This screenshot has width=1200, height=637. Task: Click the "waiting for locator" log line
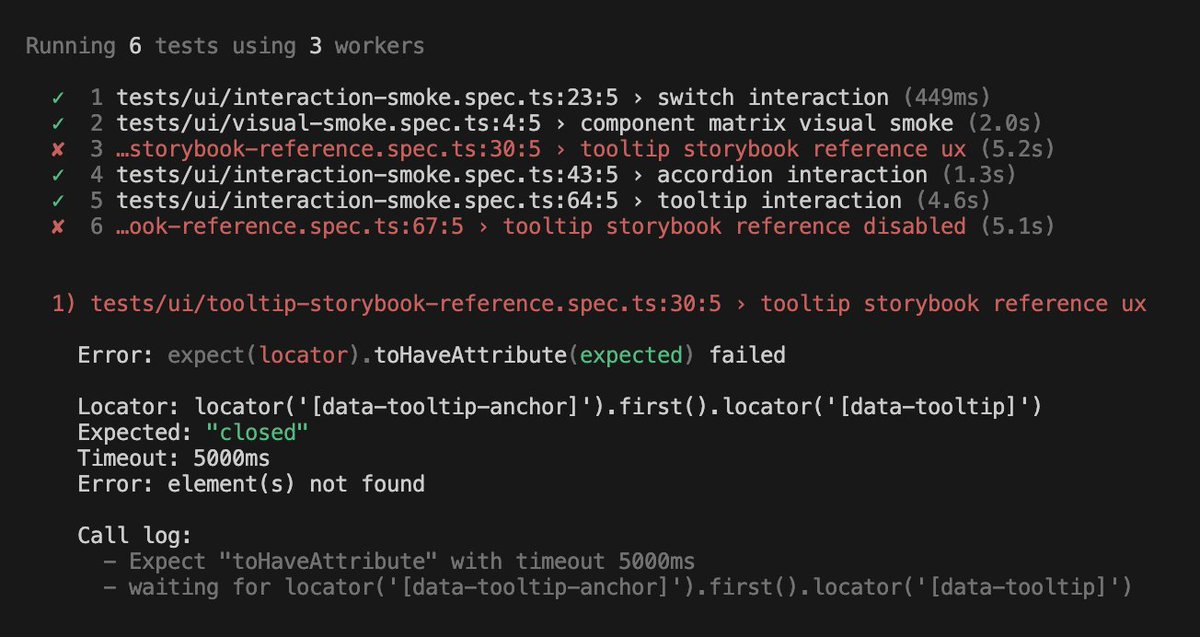(x=618, y=588)
